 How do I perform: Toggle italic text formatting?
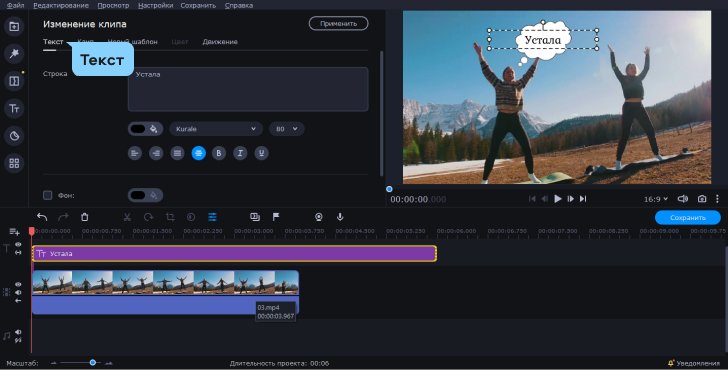(x=240, y=153)
